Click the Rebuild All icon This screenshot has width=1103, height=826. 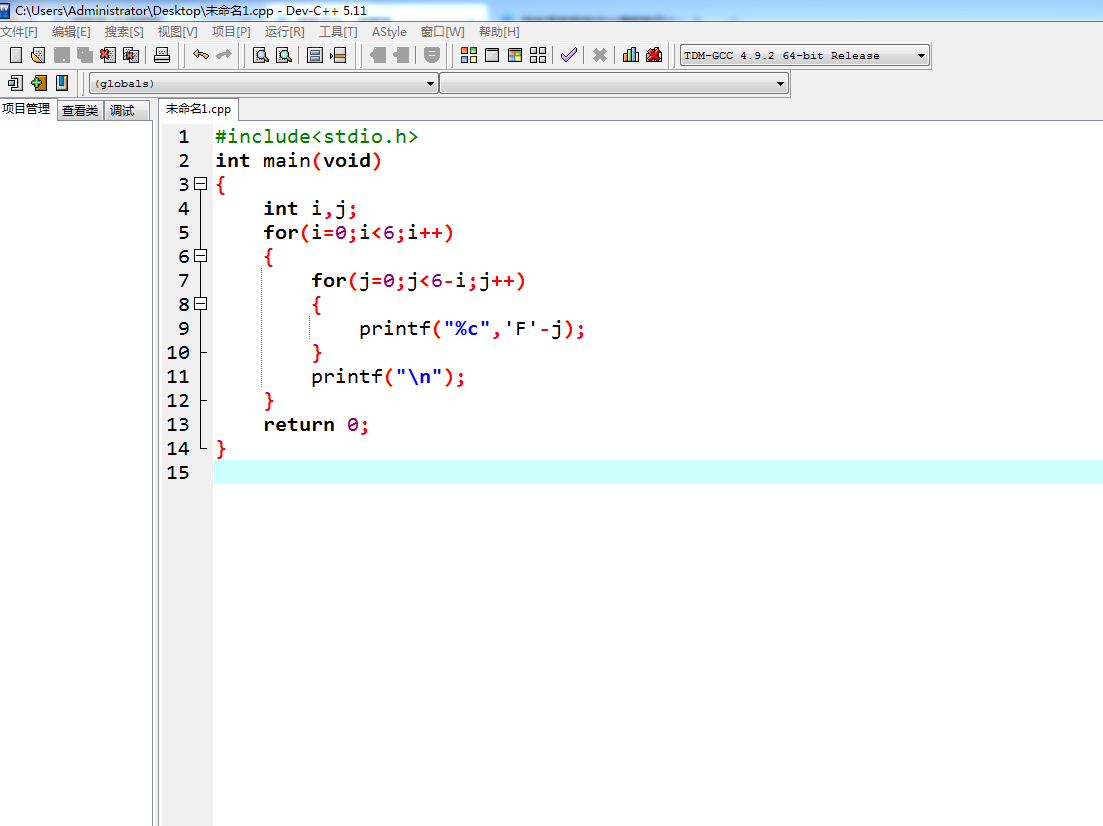[x=538, y=55]
